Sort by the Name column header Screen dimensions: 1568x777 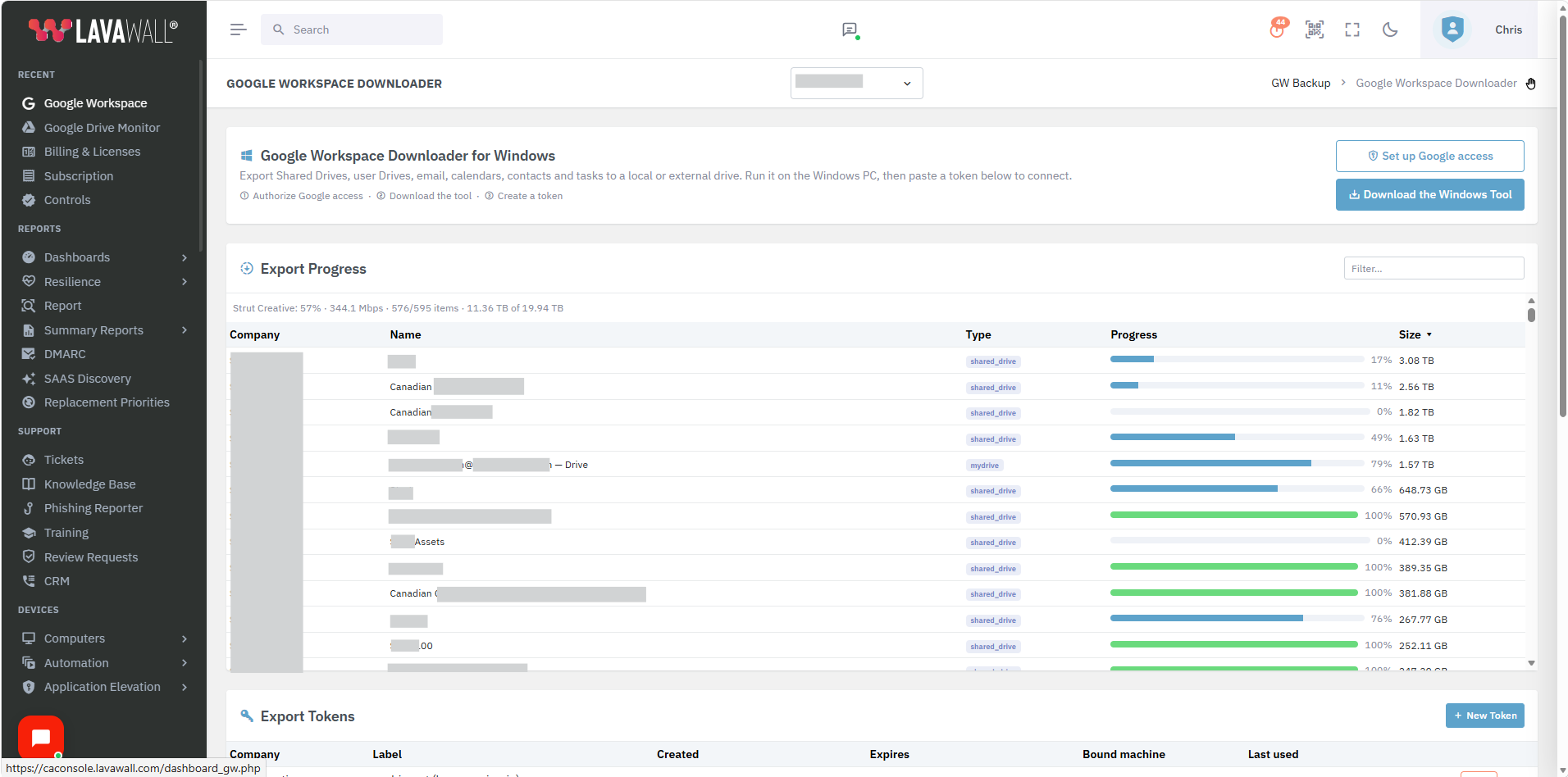pyautogui.click(x=405, y=334)
